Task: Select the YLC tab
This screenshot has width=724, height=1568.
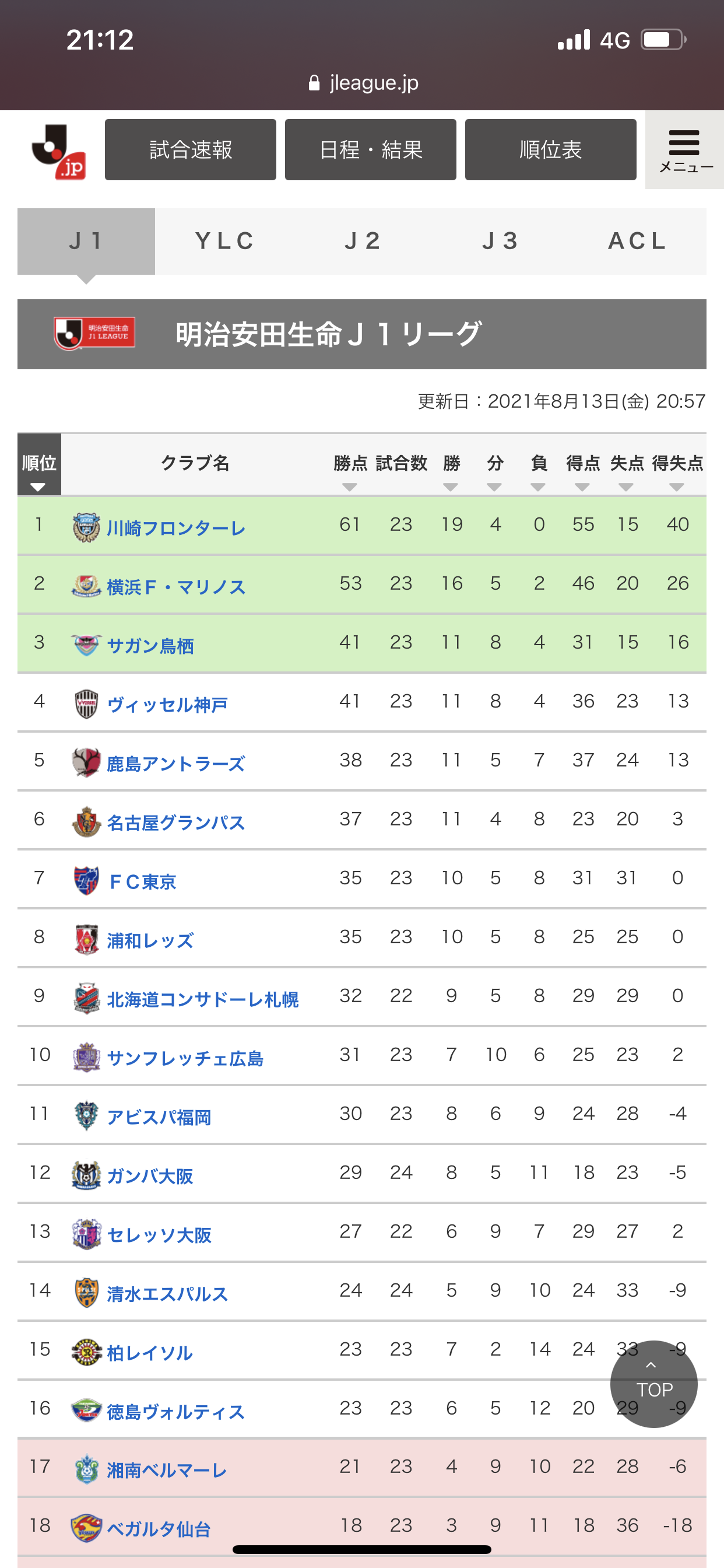Action: (x=224, y=241)
